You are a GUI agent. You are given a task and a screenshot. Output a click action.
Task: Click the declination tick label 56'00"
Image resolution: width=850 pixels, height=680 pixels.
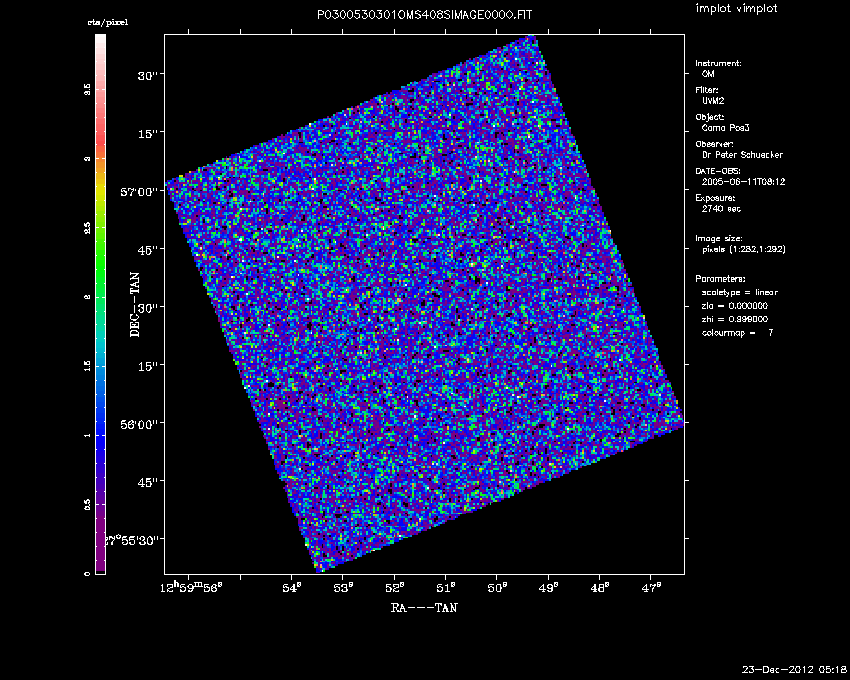pyautogui.click(x=139, y=424)
